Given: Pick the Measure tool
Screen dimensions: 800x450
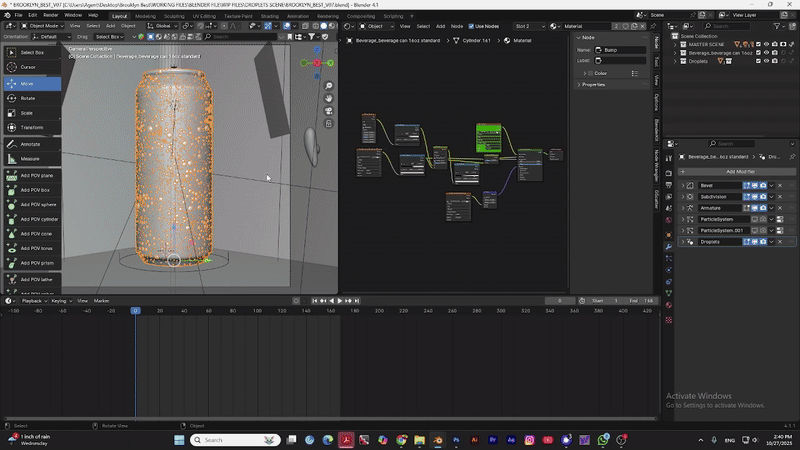Looking at the screenshot, I should coord(31,159).
